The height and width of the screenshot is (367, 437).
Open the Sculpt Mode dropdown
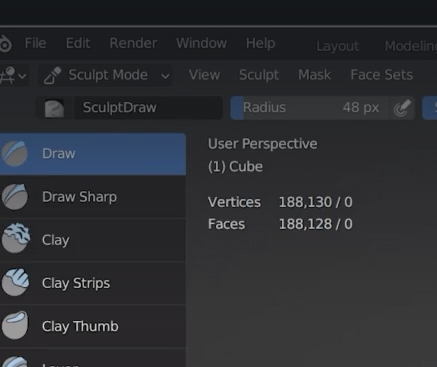(x=105, y=75)
